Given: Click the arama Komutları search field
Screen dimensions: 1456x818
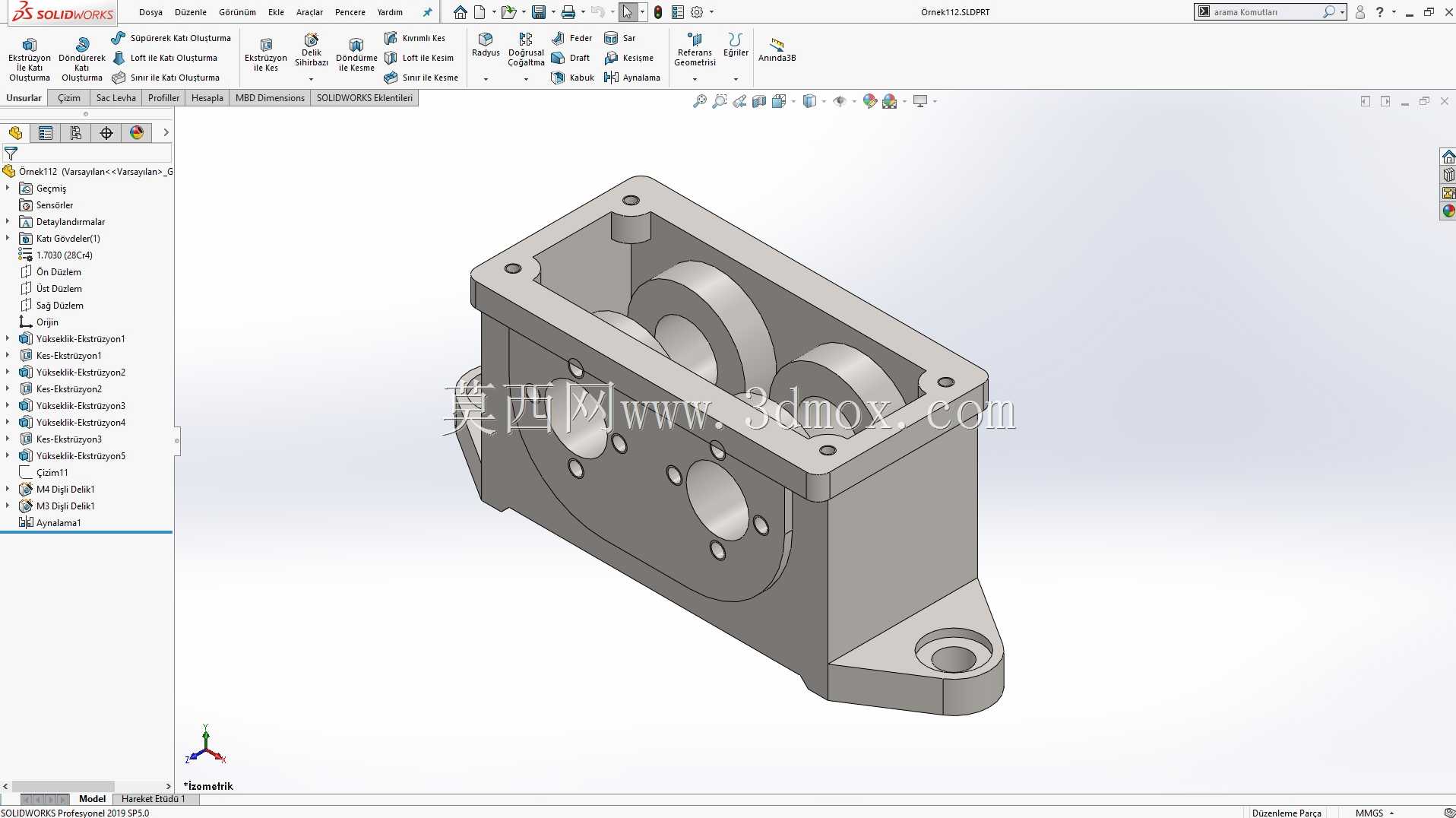Looking at the screenshot, I should point(1261,12).
